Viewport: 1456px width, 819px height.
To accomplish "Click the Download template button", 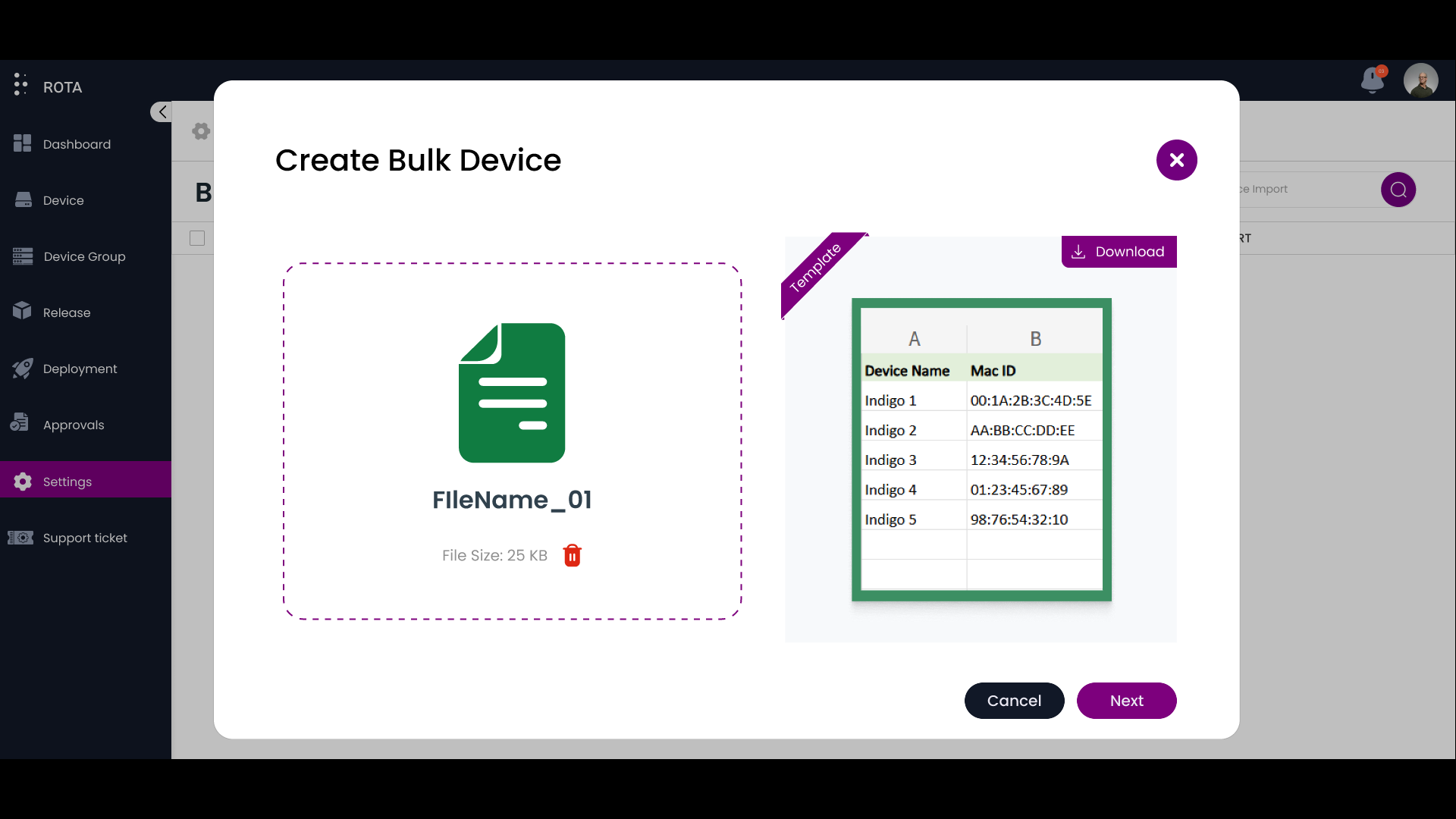I will click(x=1119, y=251).
